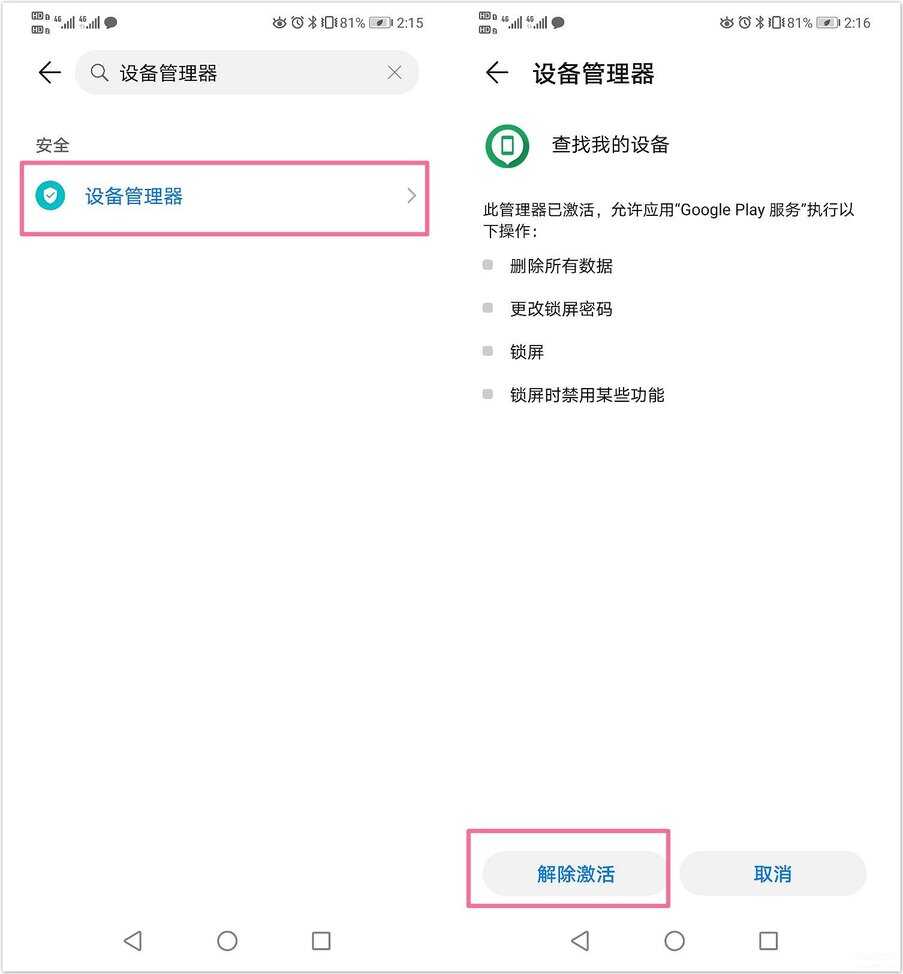Select the 删除所有数据 bullet box
This screenshot has height=974, width=903.
[488, 265]
